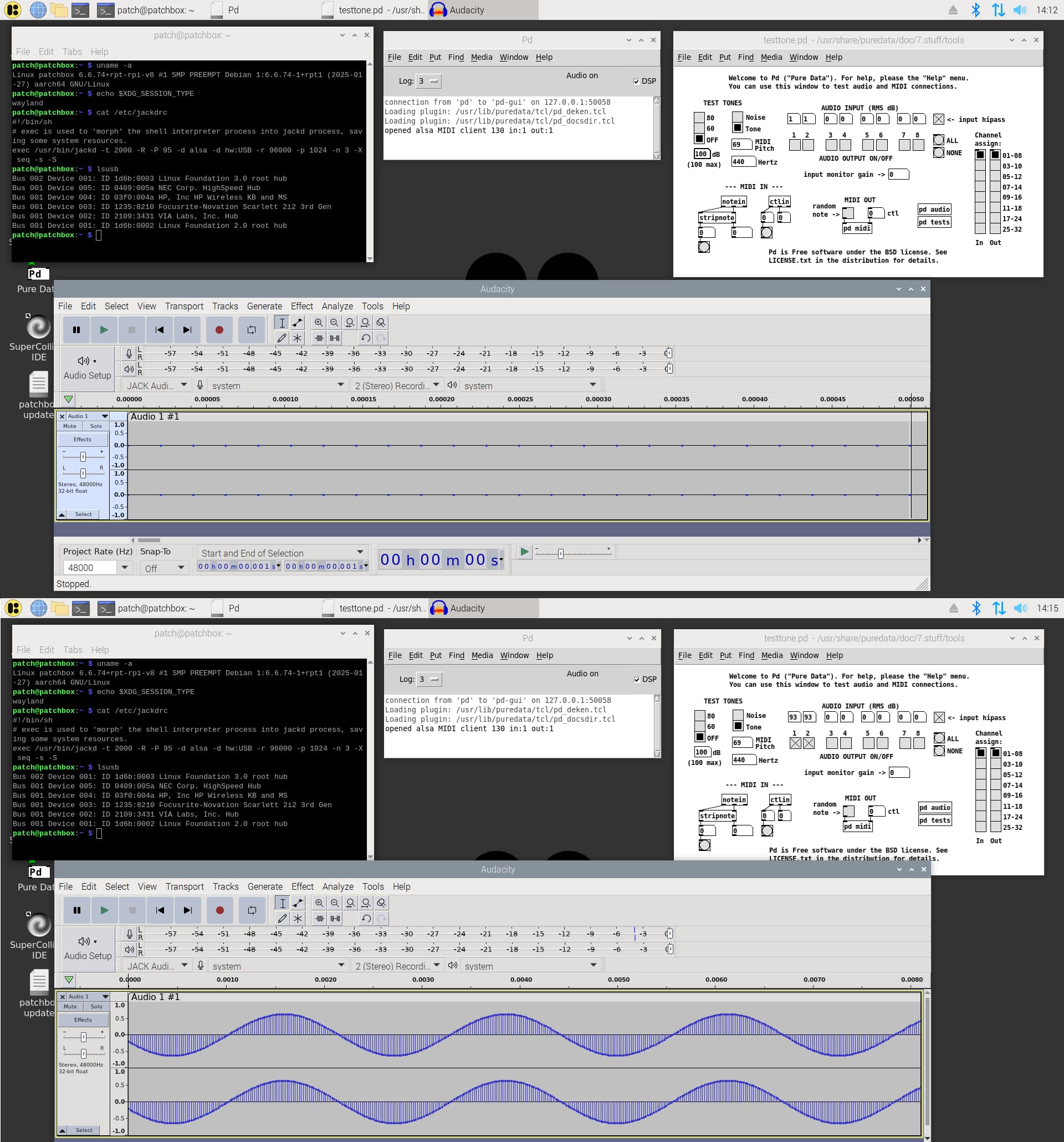Click Trim Audio Outside Selection in 14:15 Audacity
This screenshot has width=1064, height=1142.
pos(320,918)
